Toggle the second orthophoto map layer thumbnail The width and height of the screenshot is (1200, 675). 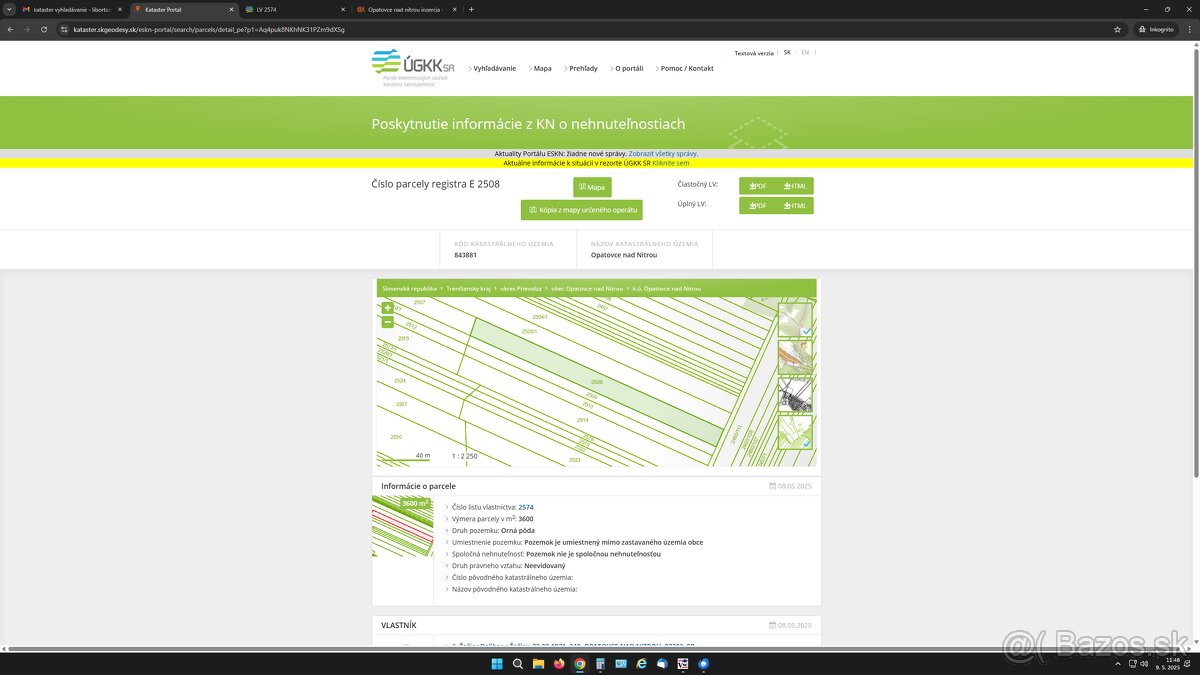pyautogui.click(x=795, y=357)
